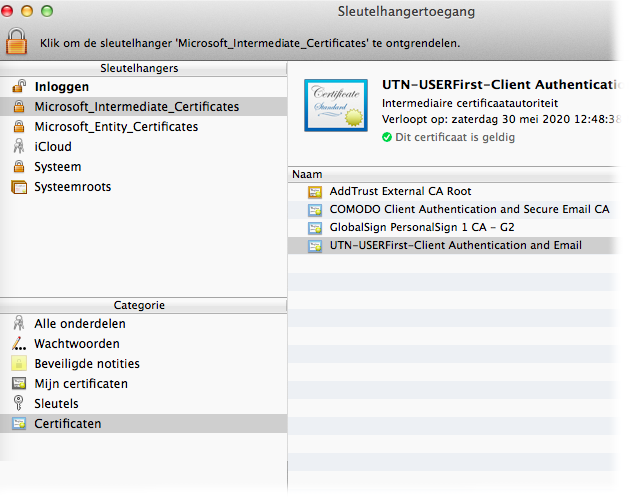Click the unlock message for Microsoft_Intermediate_Certificates

click(250, 43)
